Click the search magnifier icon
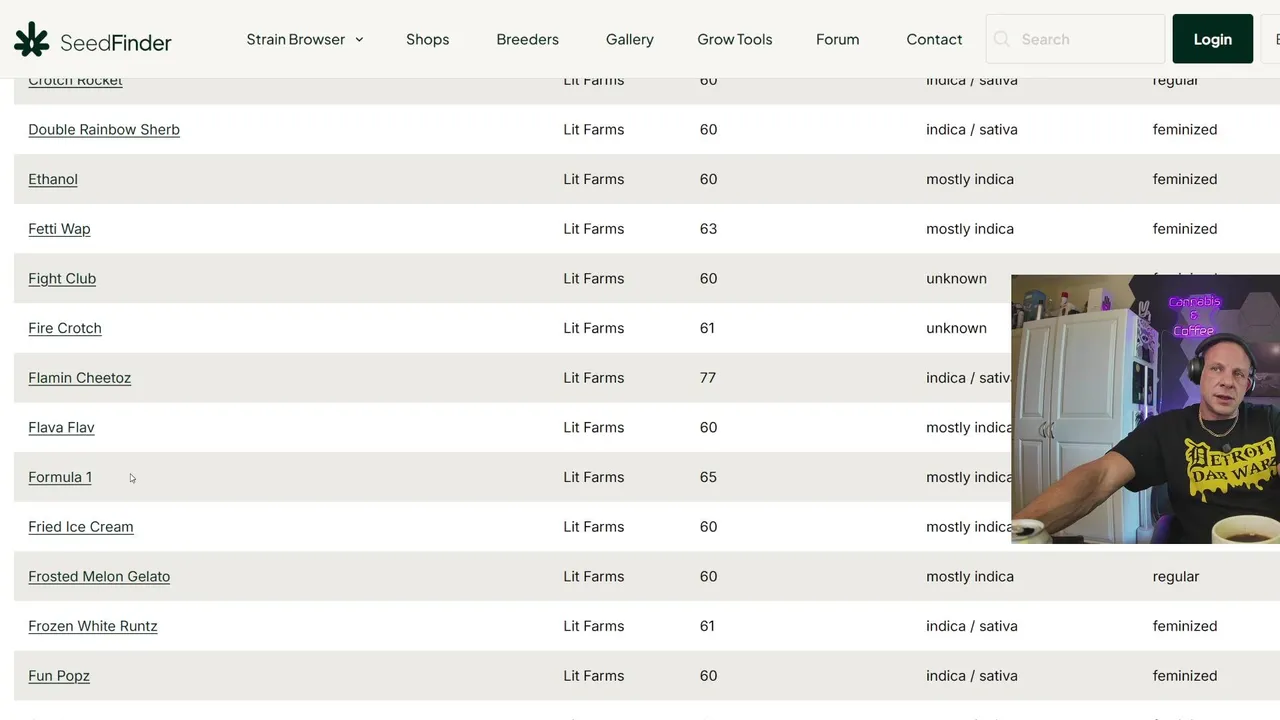Screen dimensions: 1280x720 pyautogui.click(x=1002, y=40)
